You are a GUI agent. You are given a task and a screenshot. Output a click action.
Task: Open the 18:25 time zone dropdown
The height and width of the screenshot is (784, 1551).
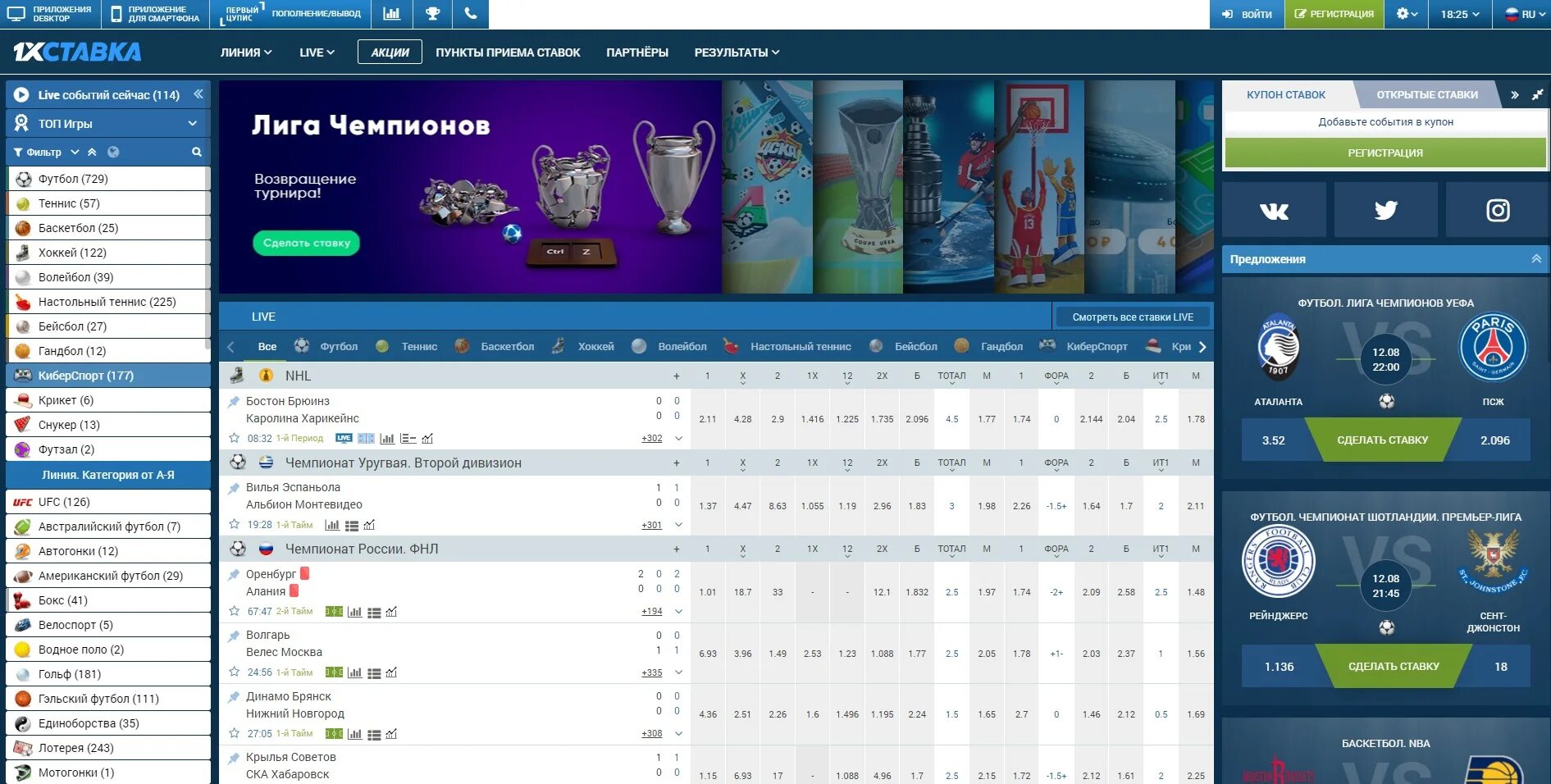coord(1460,14)
